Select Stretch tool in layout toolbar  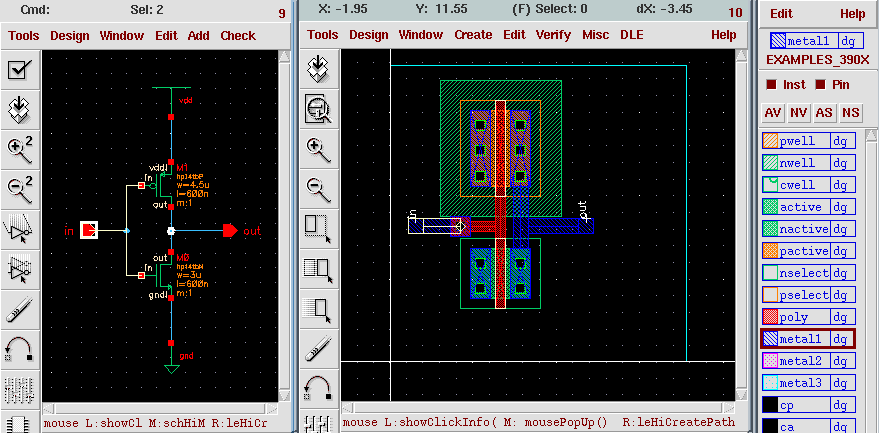tap(319, 228)
